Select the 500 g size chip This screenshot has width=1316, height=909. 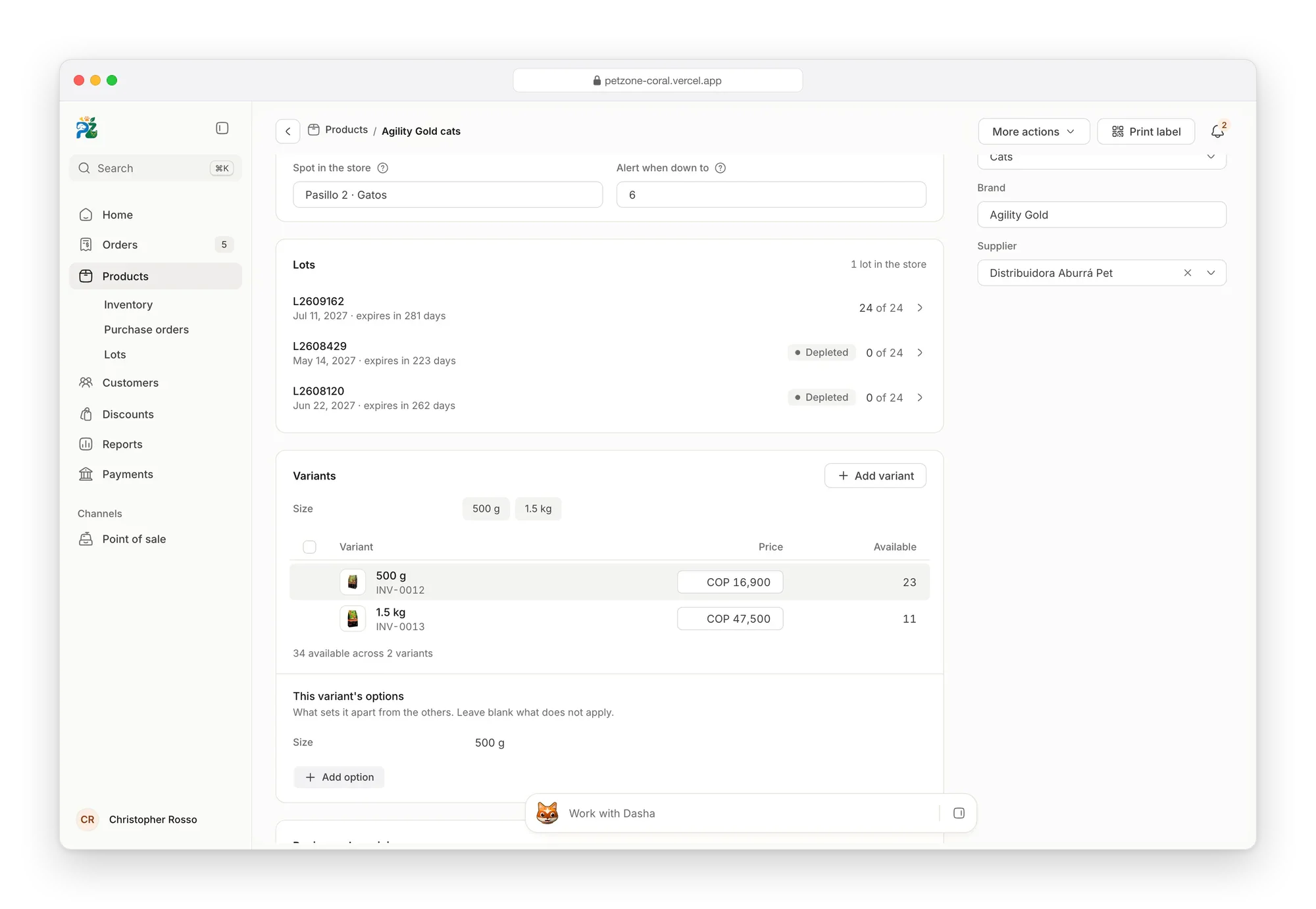(486, 509)
